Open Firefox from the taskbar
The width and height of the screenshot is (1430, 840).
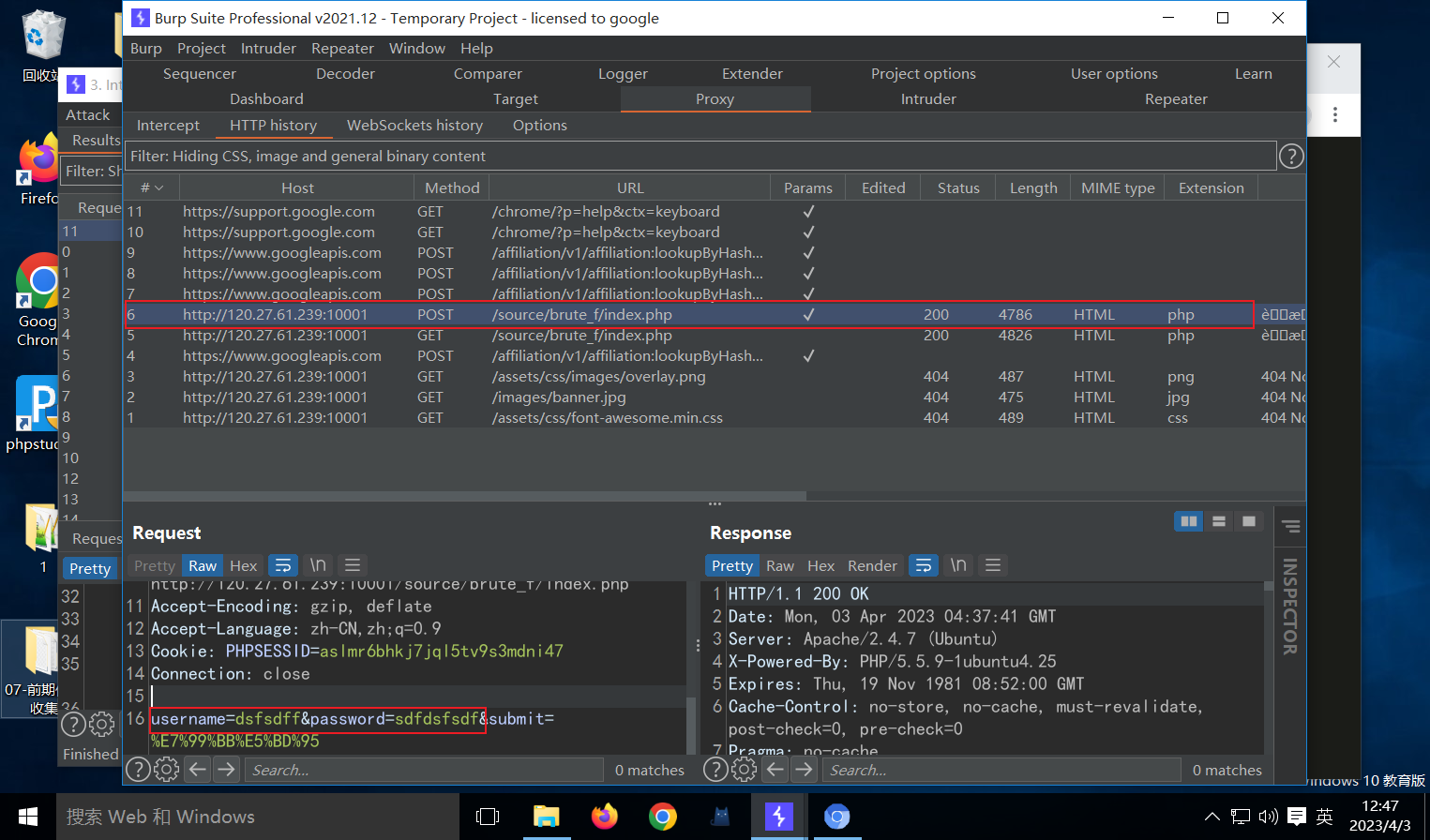click(x=605, y=817)
